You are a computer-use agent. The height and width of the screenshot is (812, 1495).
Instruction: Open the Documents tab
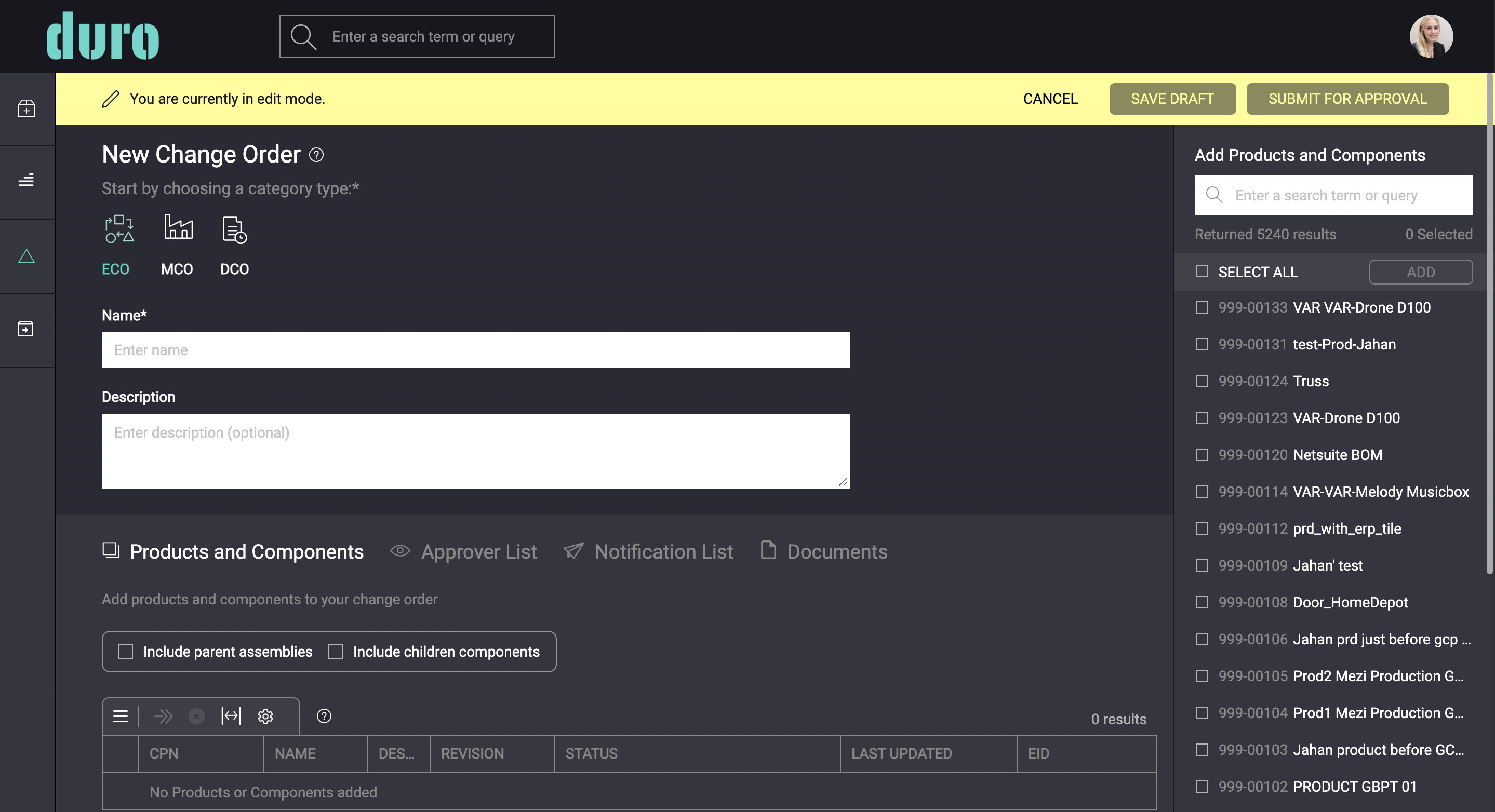[x=837, y=551]
